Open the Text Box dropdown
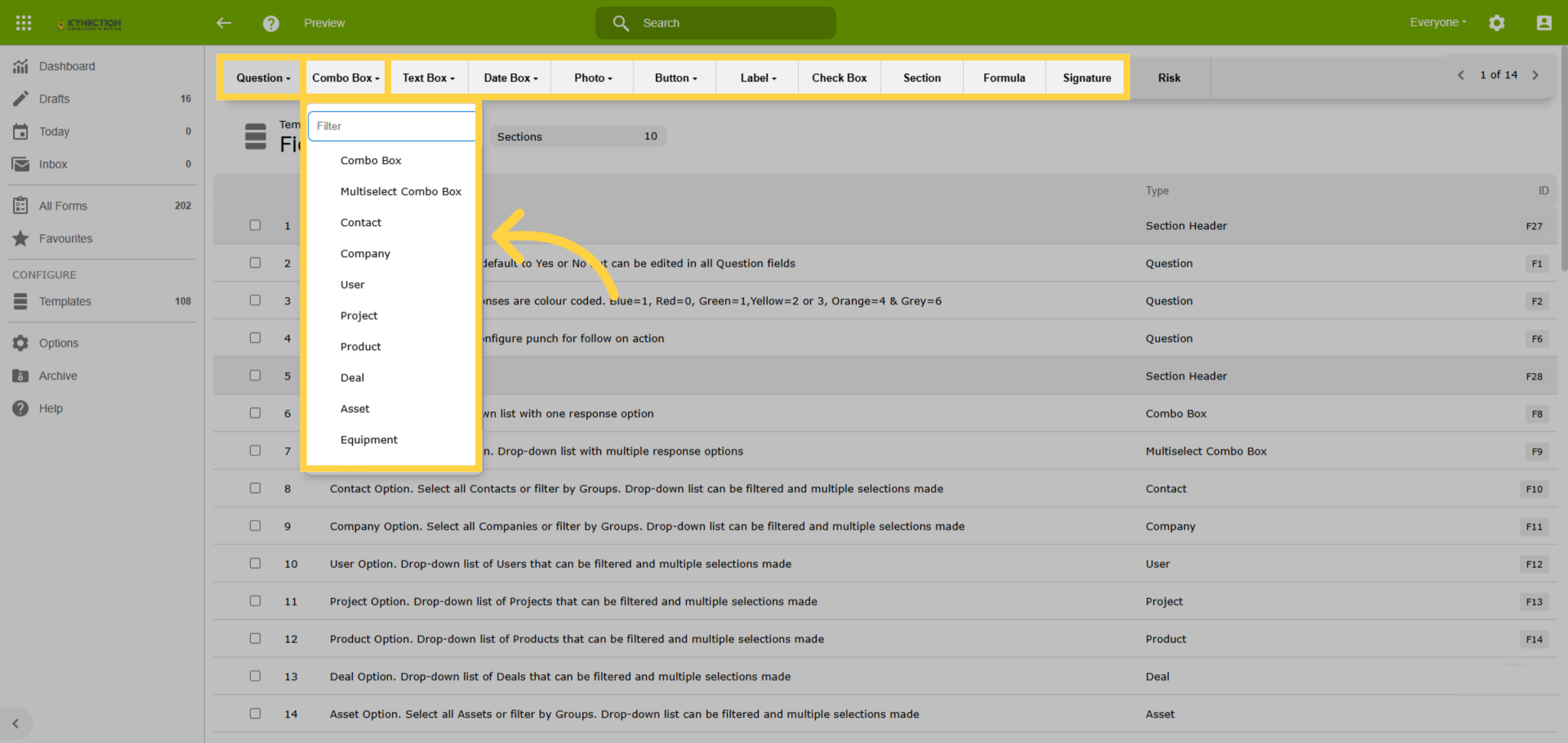The width and height of the screenshot is (1568, 743). (429, 78)
